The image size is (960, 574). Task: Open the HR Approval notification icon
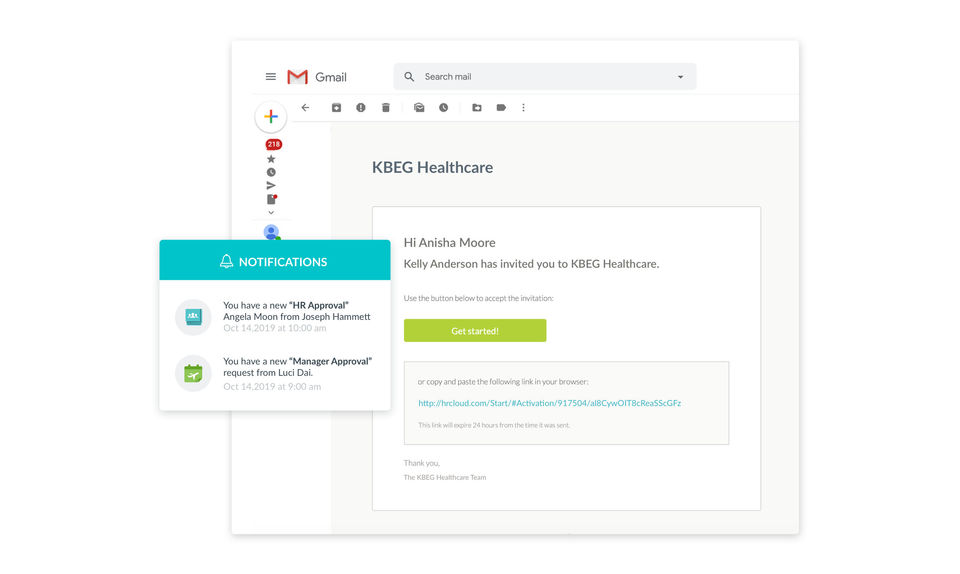click(x=193, y=316)
